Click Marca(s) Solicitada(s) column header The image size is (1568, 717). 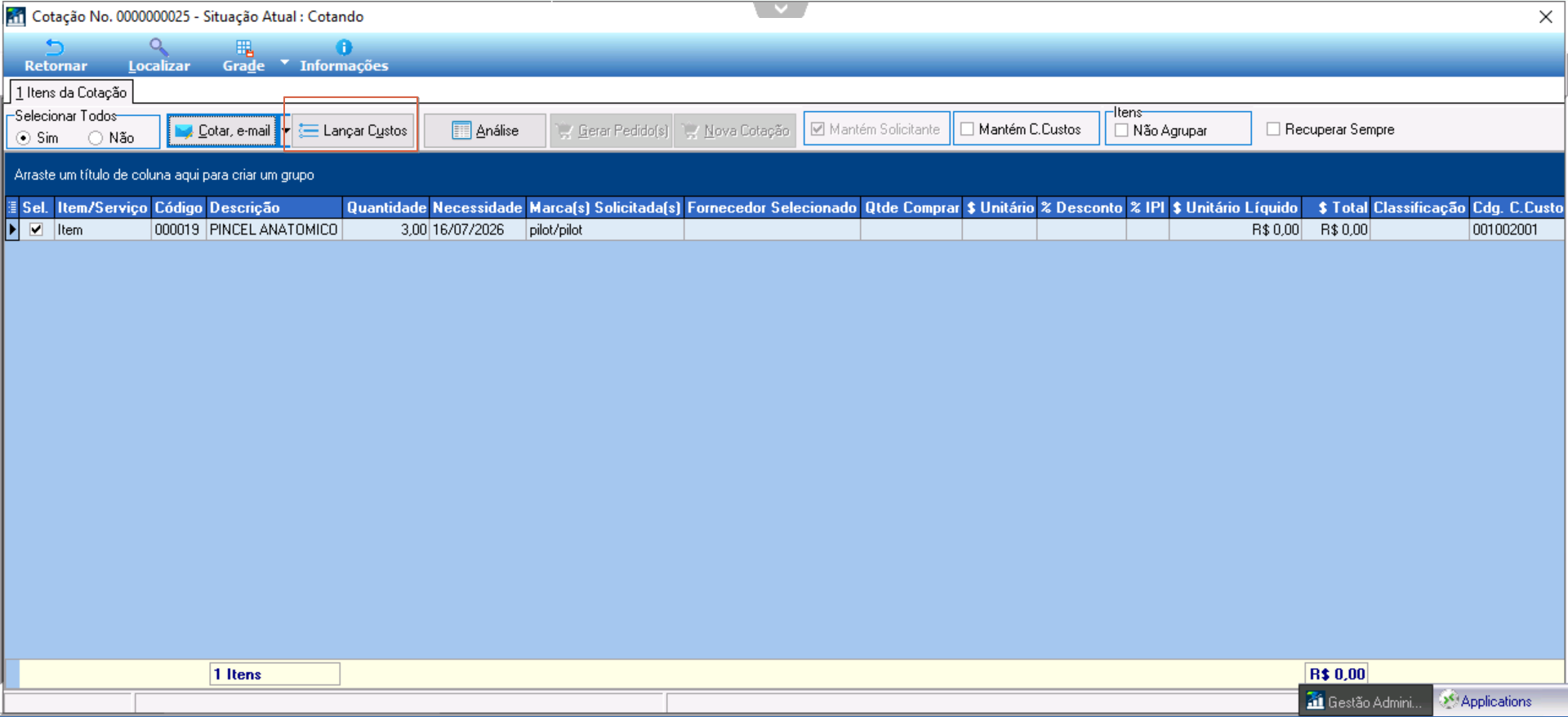tap(604, 207)
